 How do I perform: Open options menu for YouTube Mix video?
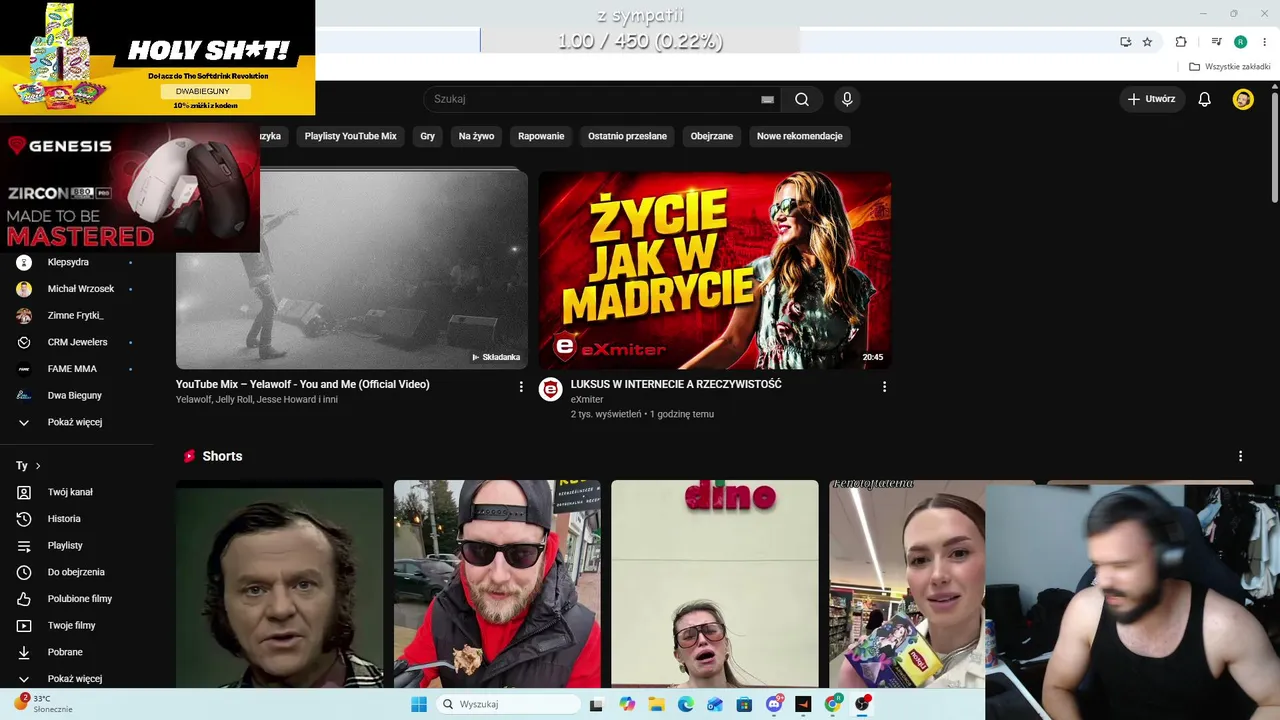tap(521, 386)
